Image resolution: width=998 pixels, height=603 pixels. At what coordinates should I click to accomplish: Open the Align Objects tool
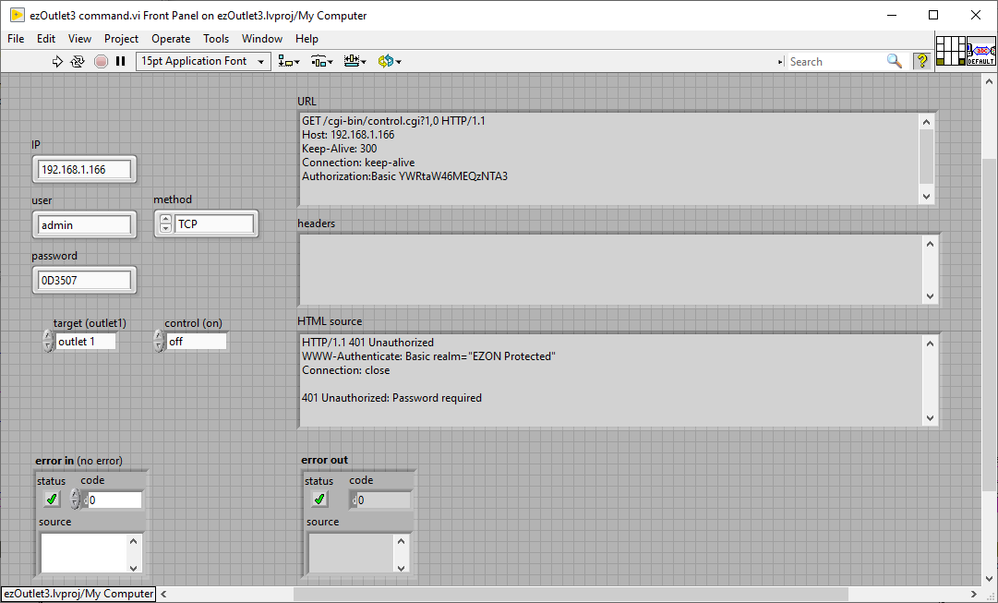point(288,62)
